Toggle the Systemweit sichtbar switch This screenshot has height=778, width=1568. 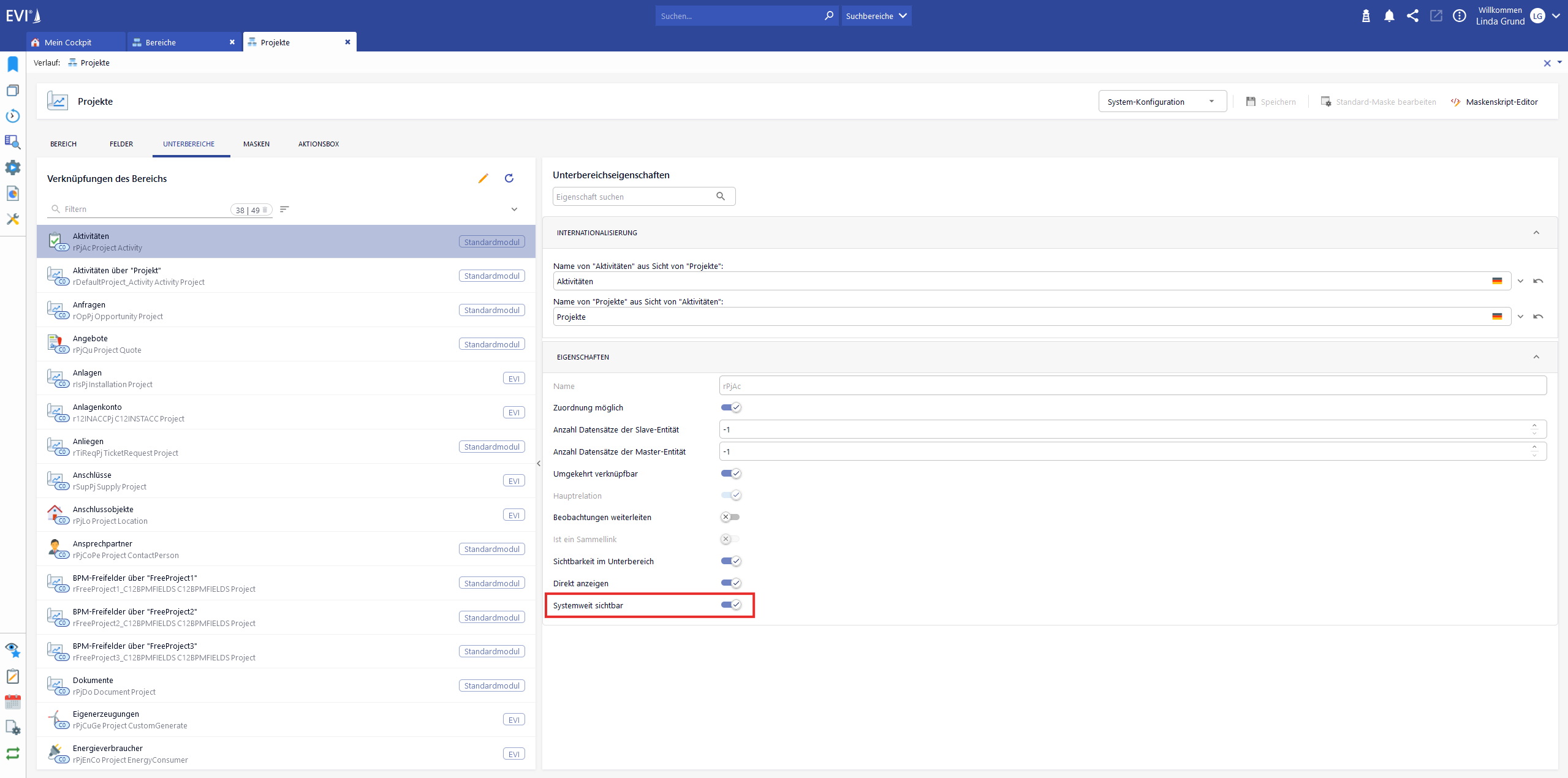point(730,605)
